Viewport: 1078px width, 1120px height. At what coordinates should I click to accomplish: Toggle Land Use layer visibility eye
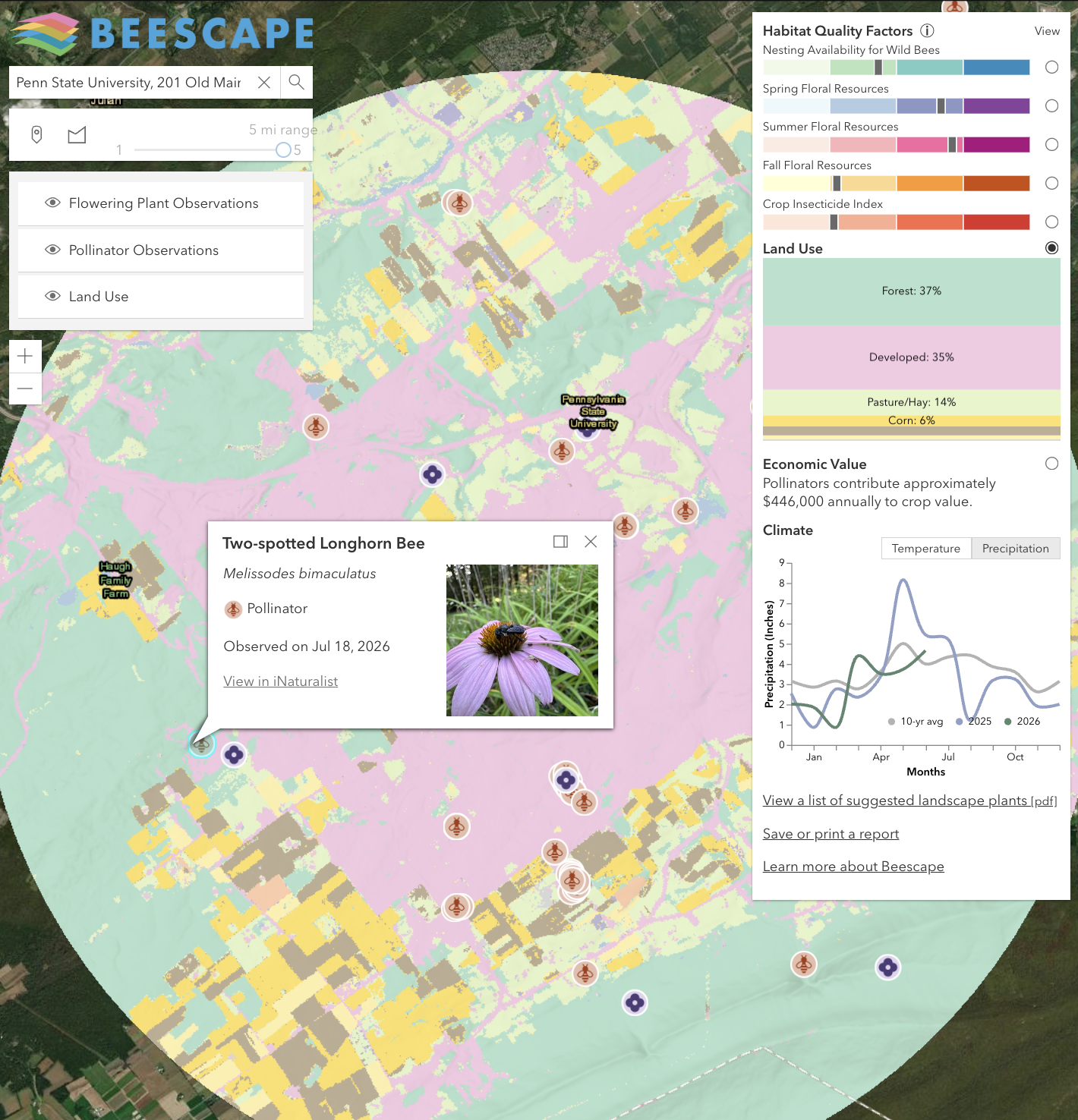coord(52,296)
